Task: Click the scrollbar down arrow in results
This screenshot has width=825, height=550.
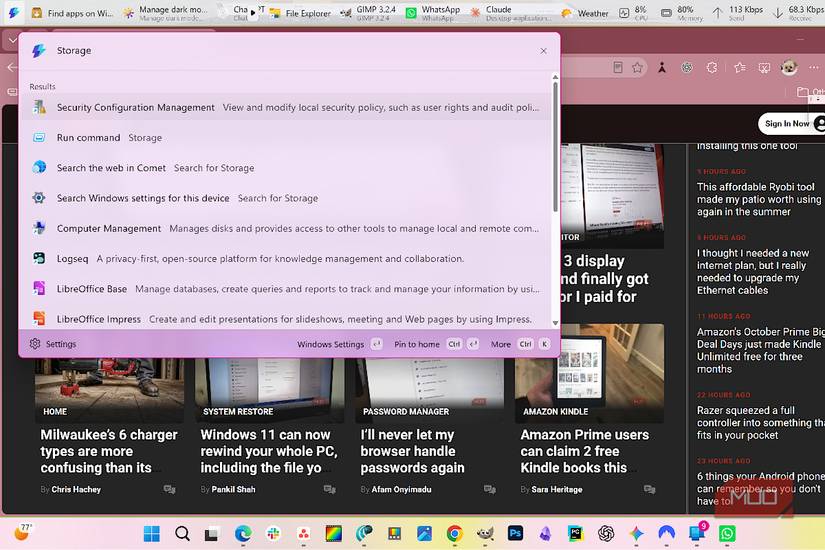Action: tap(555, 323)
